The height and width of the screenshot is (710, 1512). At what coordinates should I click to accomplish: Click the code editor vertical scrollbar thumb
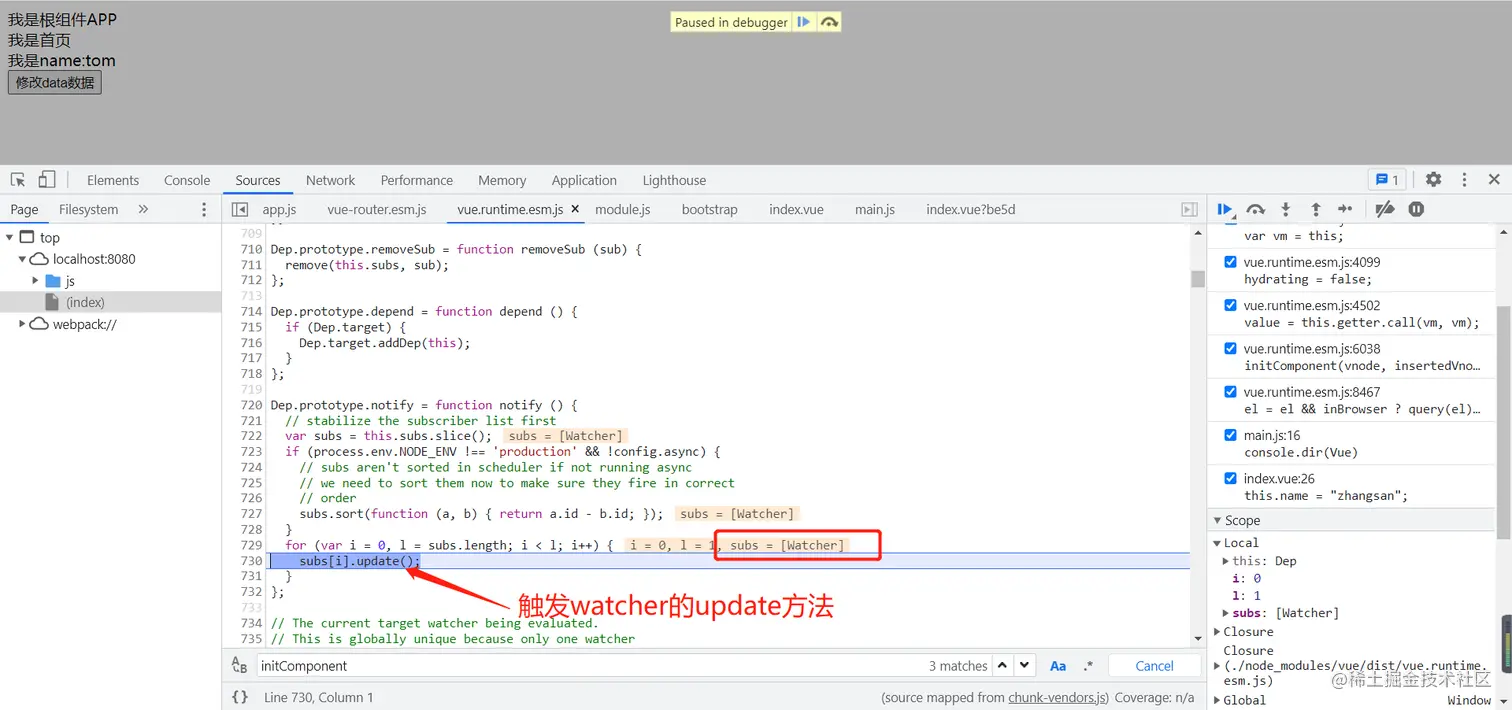(1198, 278)
